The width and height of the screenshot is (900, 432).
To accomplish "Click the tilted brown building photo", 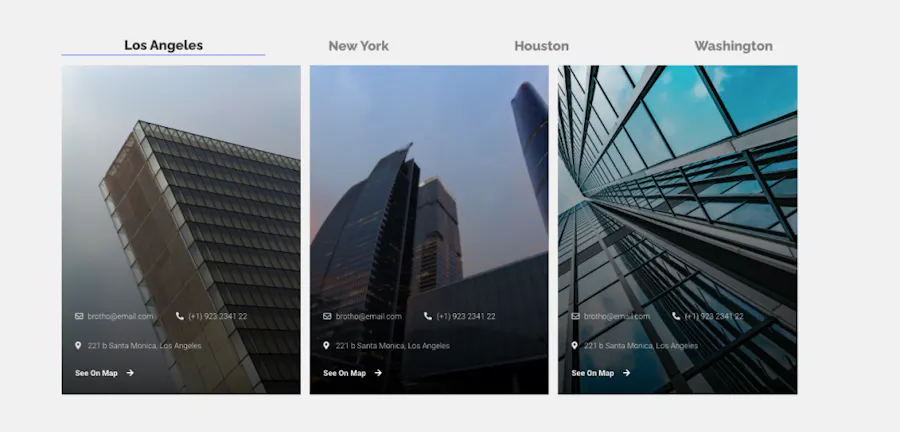I will pyautogui.click(x=181, y=229).
